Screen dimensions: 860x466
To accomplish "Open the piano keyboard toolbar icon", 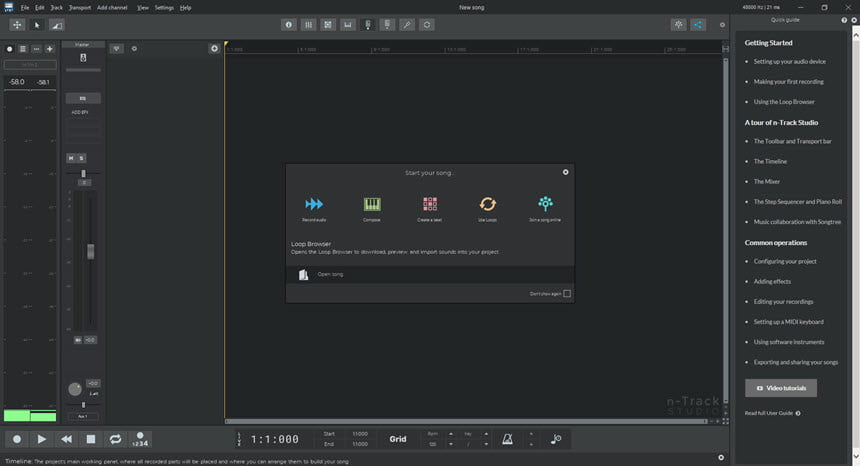I will (x=348, y=25).
